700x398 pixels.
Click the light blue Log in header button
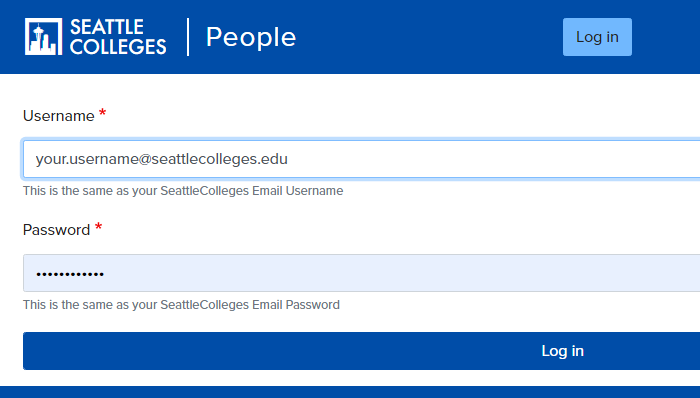pos(597,37)
